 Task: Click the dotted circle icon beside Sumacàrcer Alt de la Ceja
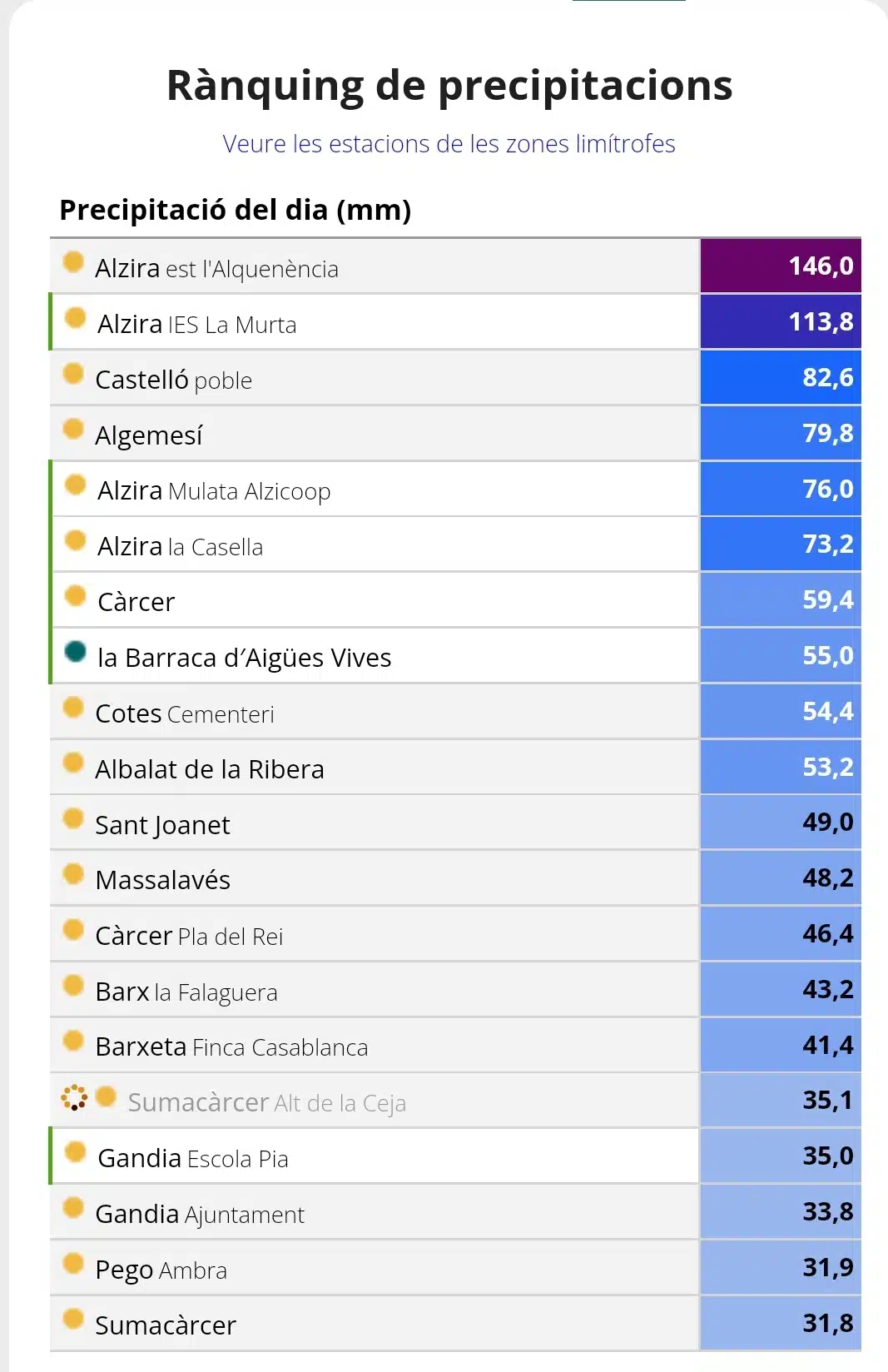[74, 1097]
